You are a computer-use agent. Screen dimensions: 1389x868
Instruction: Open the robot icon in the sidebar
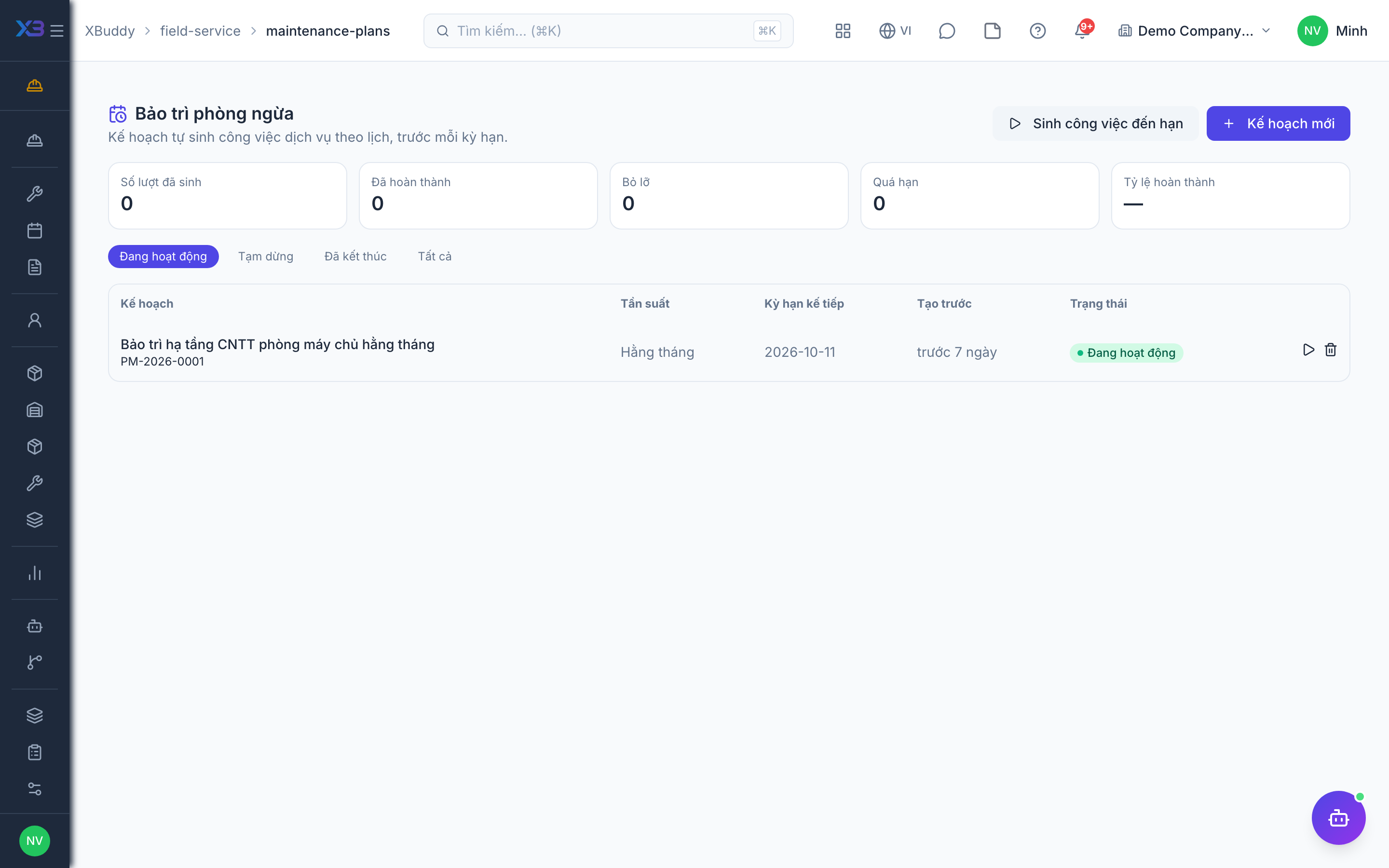point(34,626)
